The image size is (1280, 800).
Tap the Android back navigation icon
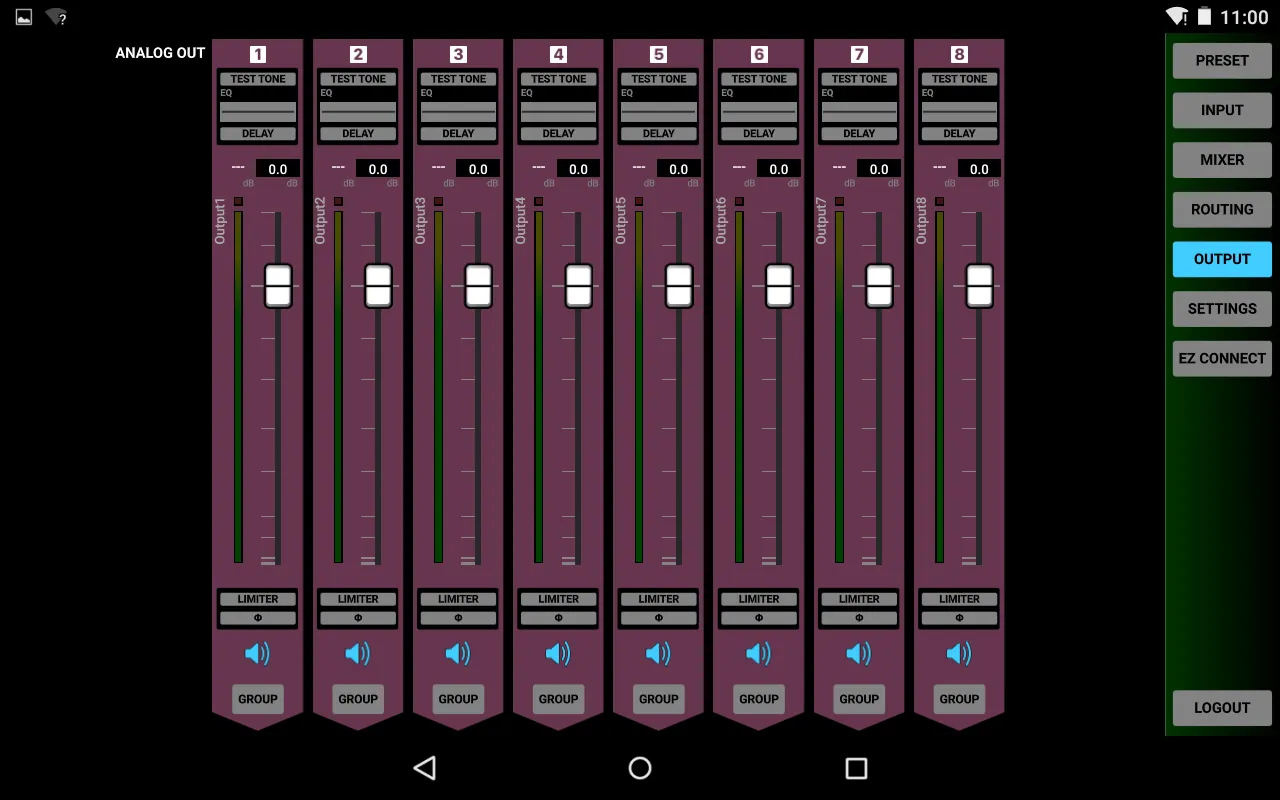click(425, 768)
